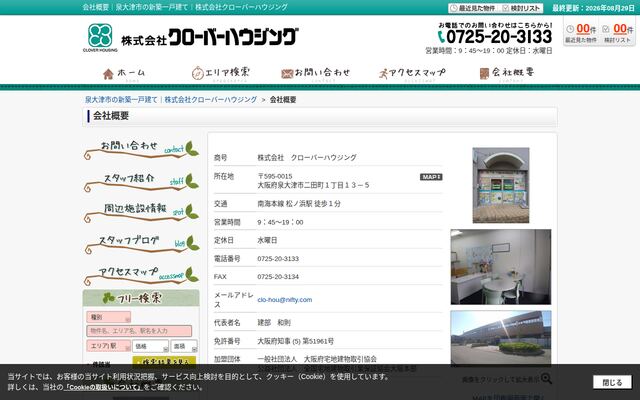Click the running figure icon beside アクセスマップ
The width and height of the screenshot is (640, 400).
383,74
